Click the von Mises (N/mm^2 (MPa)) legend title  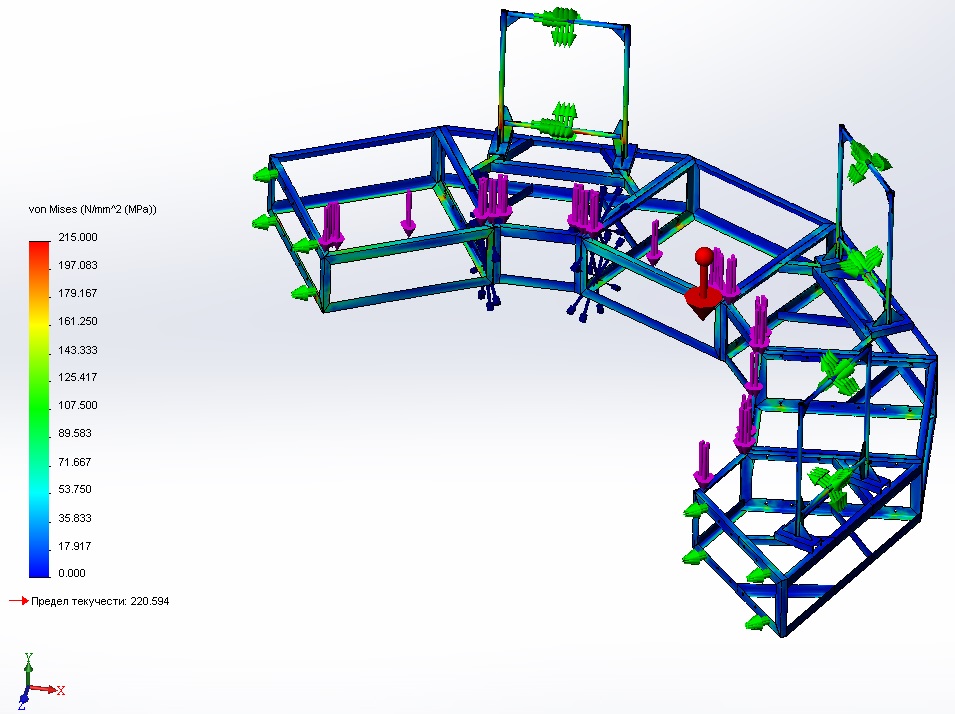coord(93,210)
